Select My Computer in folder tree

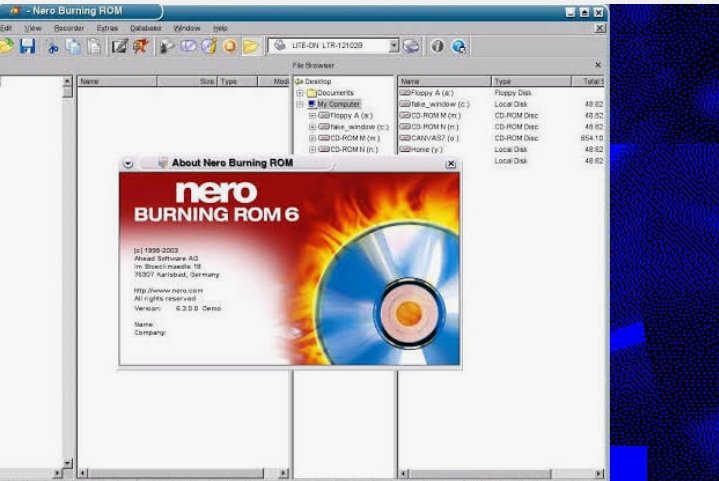[338, 104]
